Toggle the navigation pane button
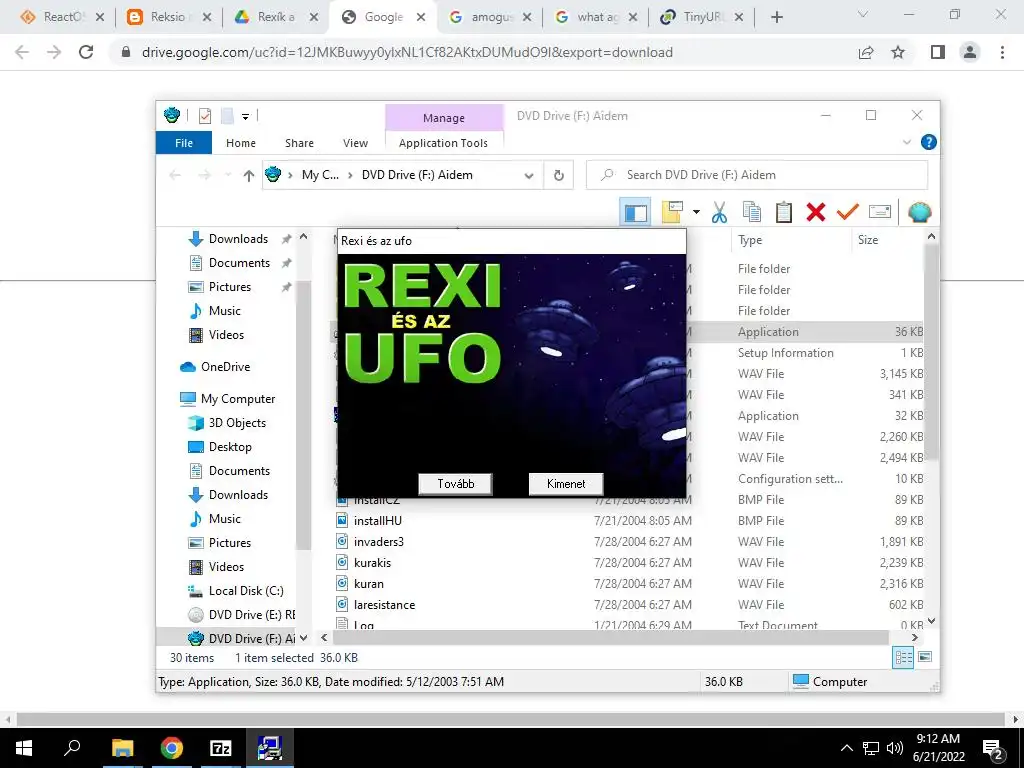Image resolution: width=1024 pixels, height=768 pixels. pos(635,212)
